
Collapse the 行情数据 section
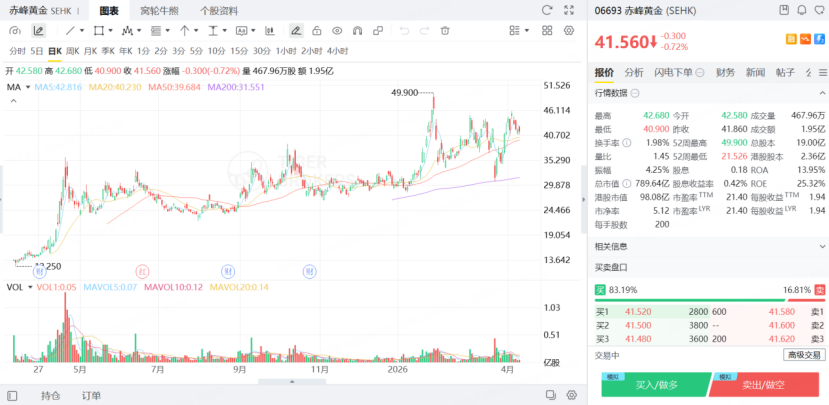click(822, 93)
